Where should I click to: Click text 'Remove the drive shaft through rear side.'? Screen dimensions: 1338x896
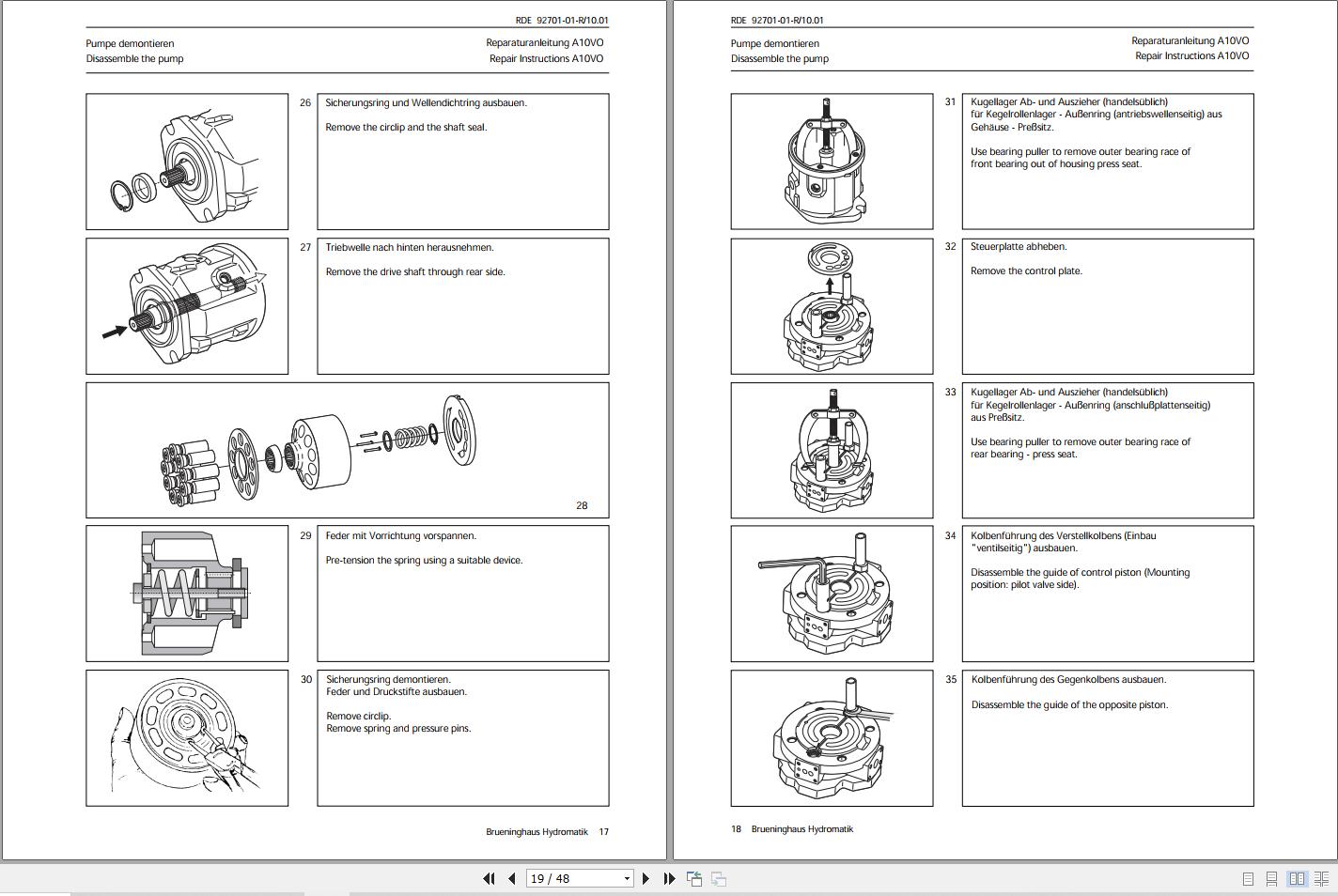[x=415, y=272]
